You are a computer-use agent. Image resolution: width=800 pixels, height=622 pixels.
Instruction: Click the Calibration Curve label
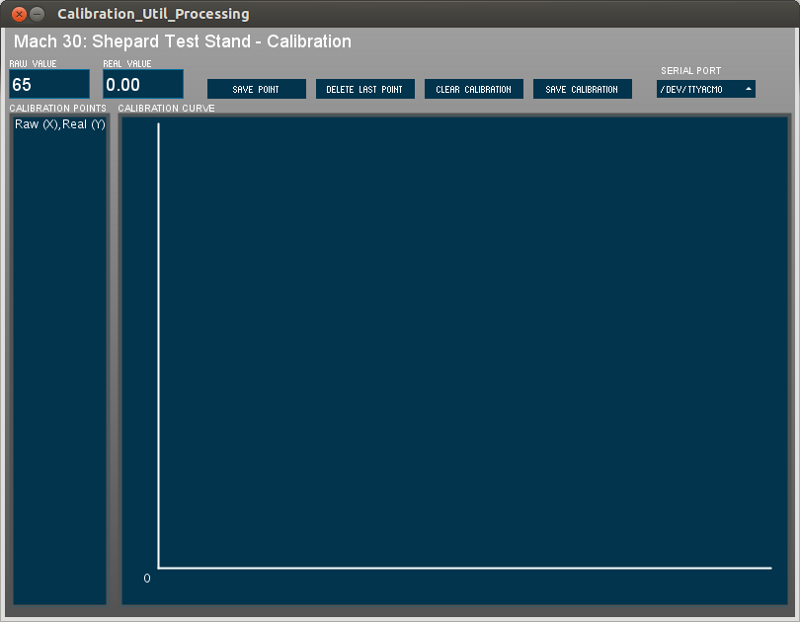point(166,108)
